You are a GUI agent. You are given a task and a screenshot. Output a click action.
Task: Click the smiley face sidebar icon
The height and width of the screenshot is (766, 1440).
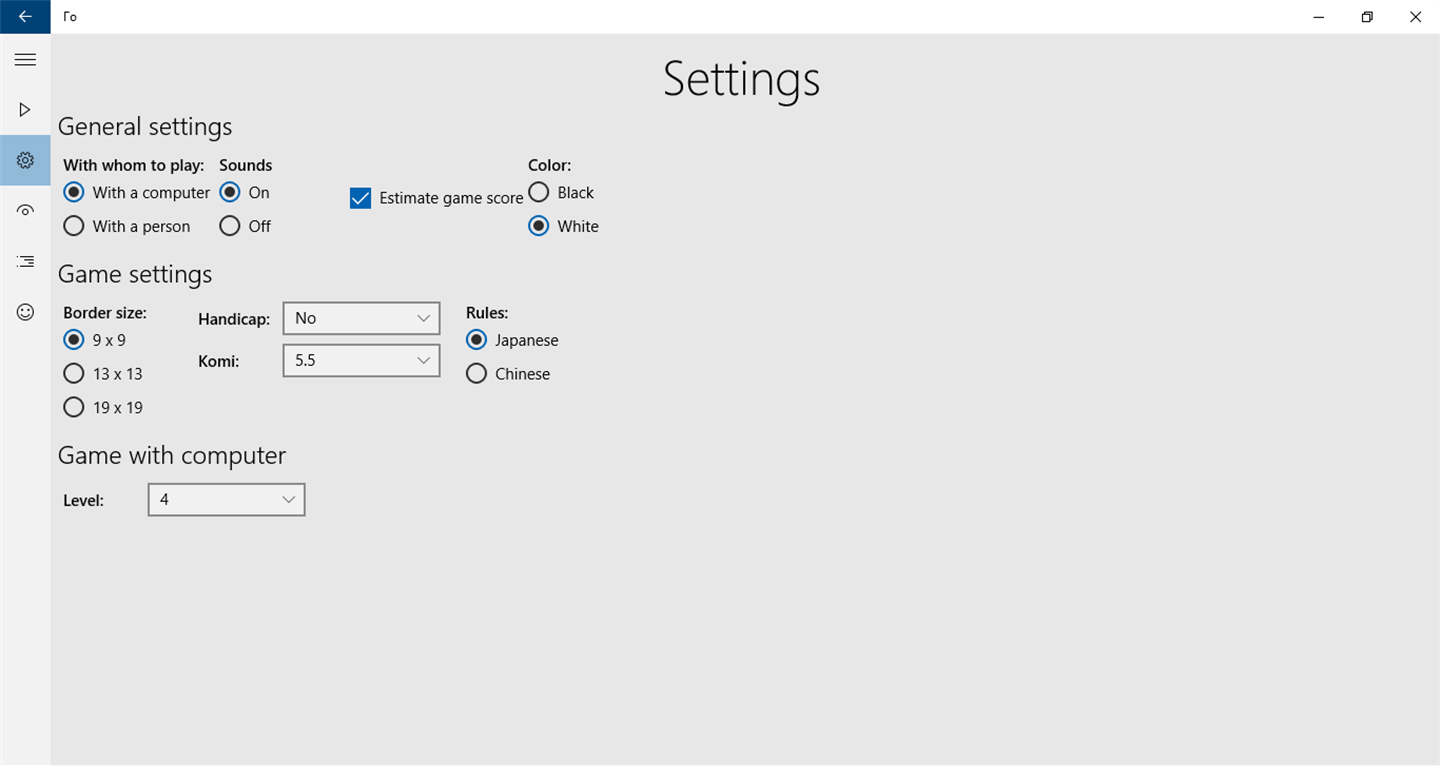[25, 312]
